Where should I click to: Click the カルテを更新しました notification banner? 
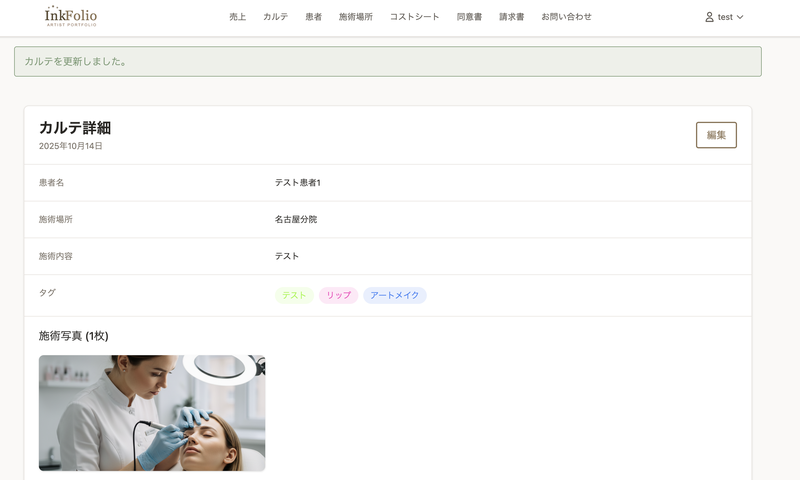click(388, 62)
